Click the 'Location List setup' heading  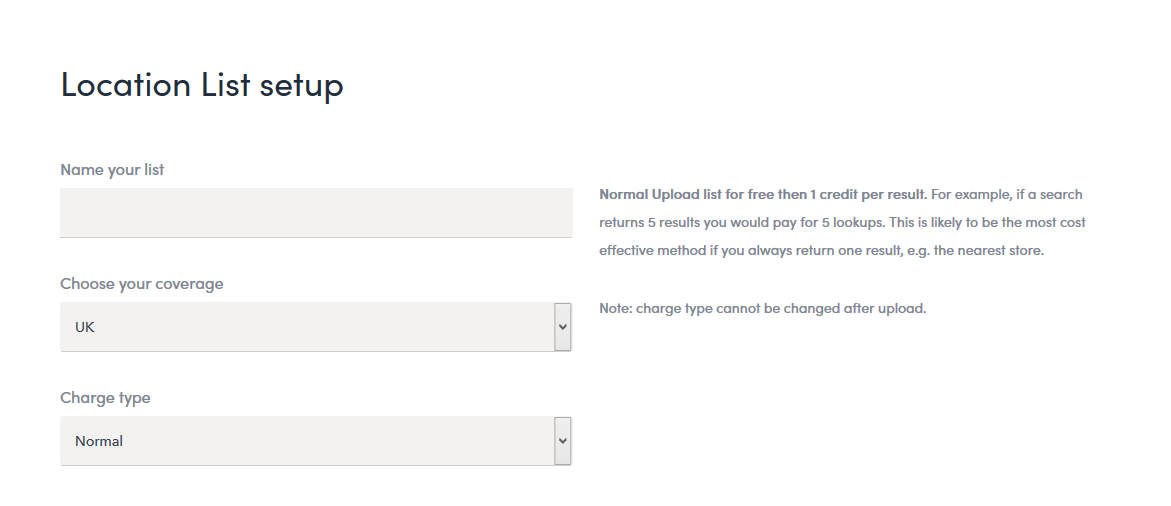pyautogui.click(x=202, y=84)
